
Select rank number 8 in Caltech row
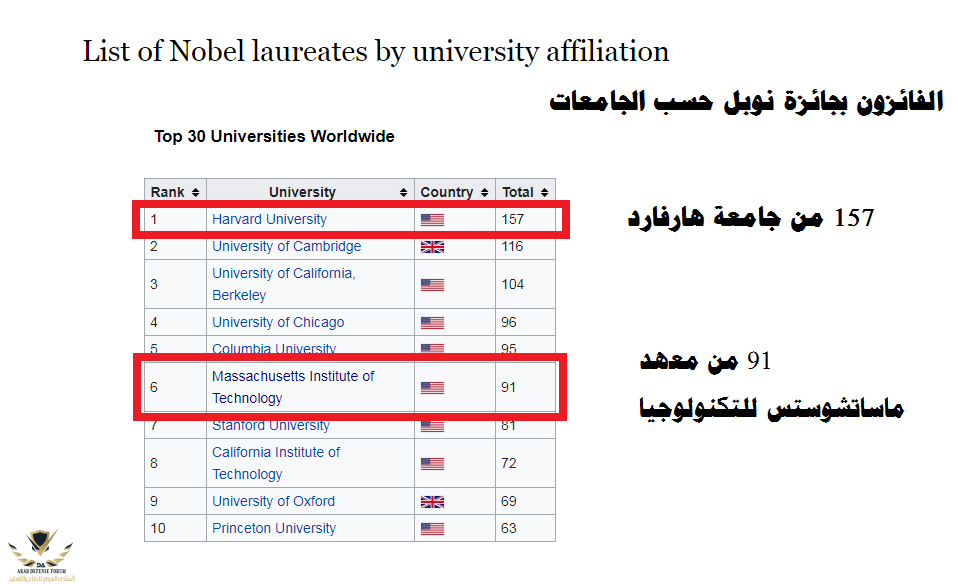coord(154,463)
